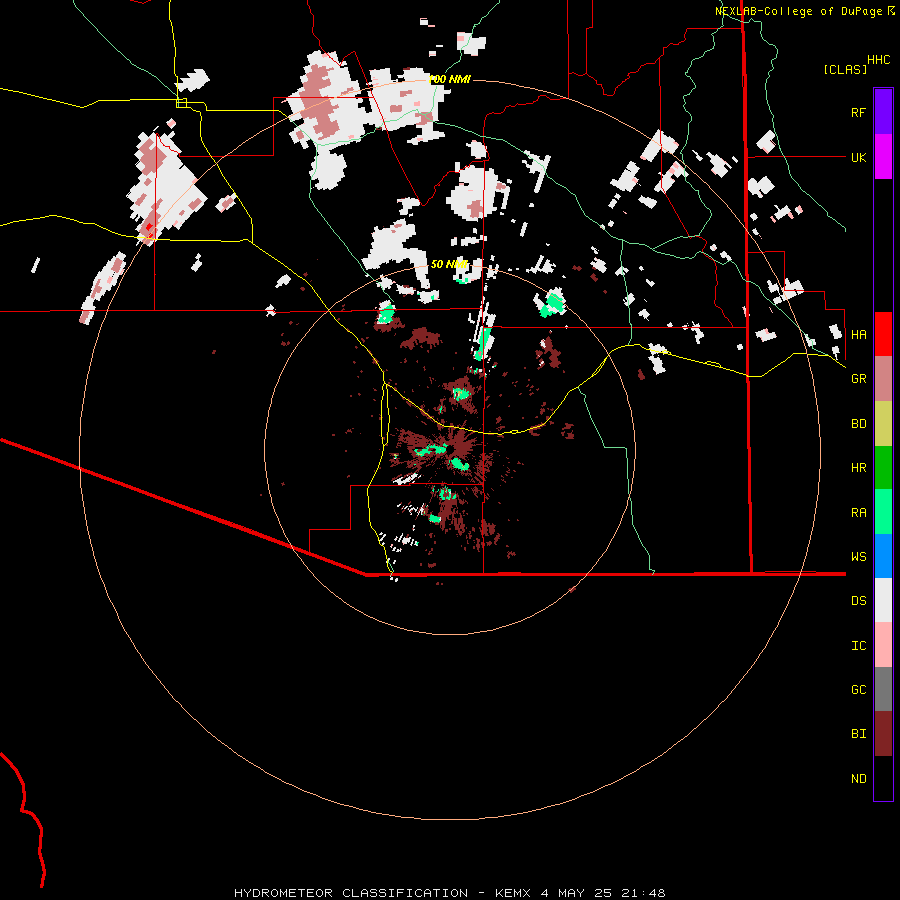This screenshot has height=900, width=900.
Task: Click the Hydrometeor Classification KEMX title caption
Action: click(x=449, y=893)
